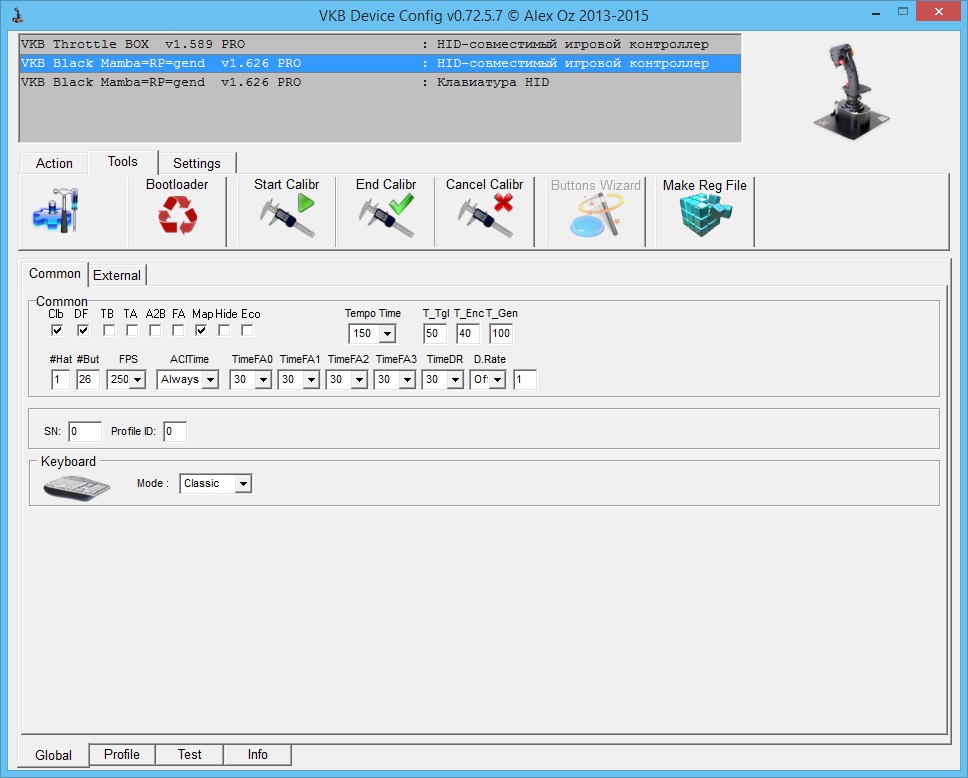Click the T_Tgl input field
Image resolution: width=968 pixels, height=778 pixels.
435,333
